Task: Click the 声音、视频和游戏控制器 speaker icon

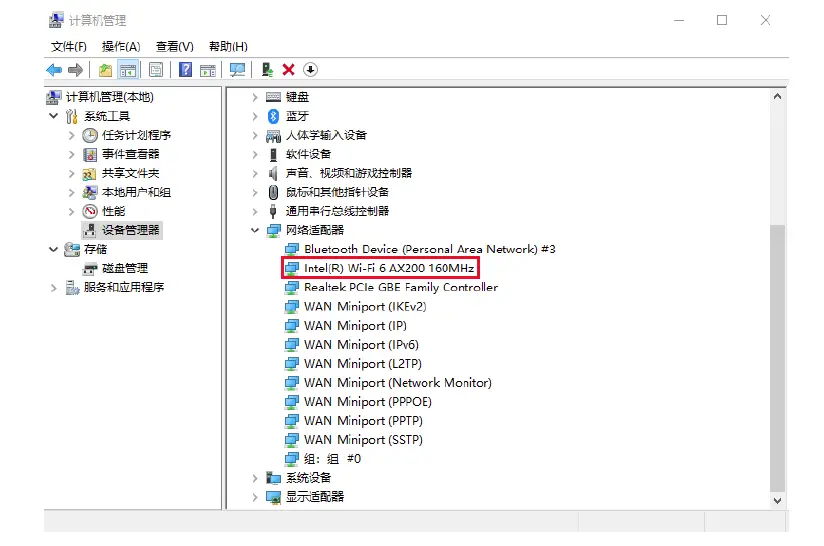Action: 273,173
